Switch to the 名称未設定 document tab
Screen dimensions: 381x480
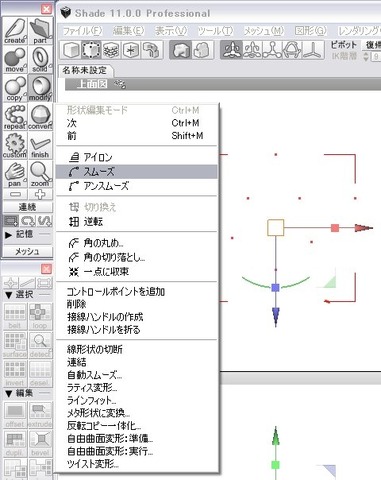coord(85,70)
